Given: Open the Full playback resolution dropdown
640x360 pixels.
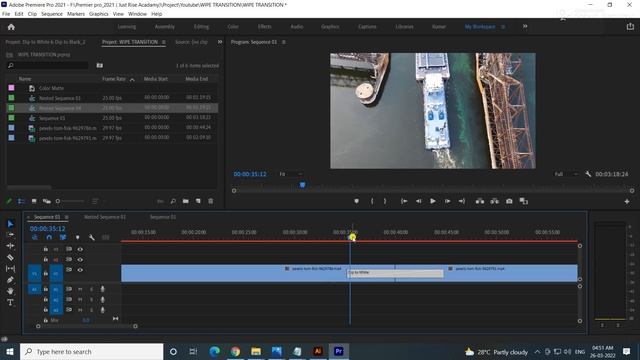Looking at the screenshot, I should pyautogui.click(x=565, y=174).
